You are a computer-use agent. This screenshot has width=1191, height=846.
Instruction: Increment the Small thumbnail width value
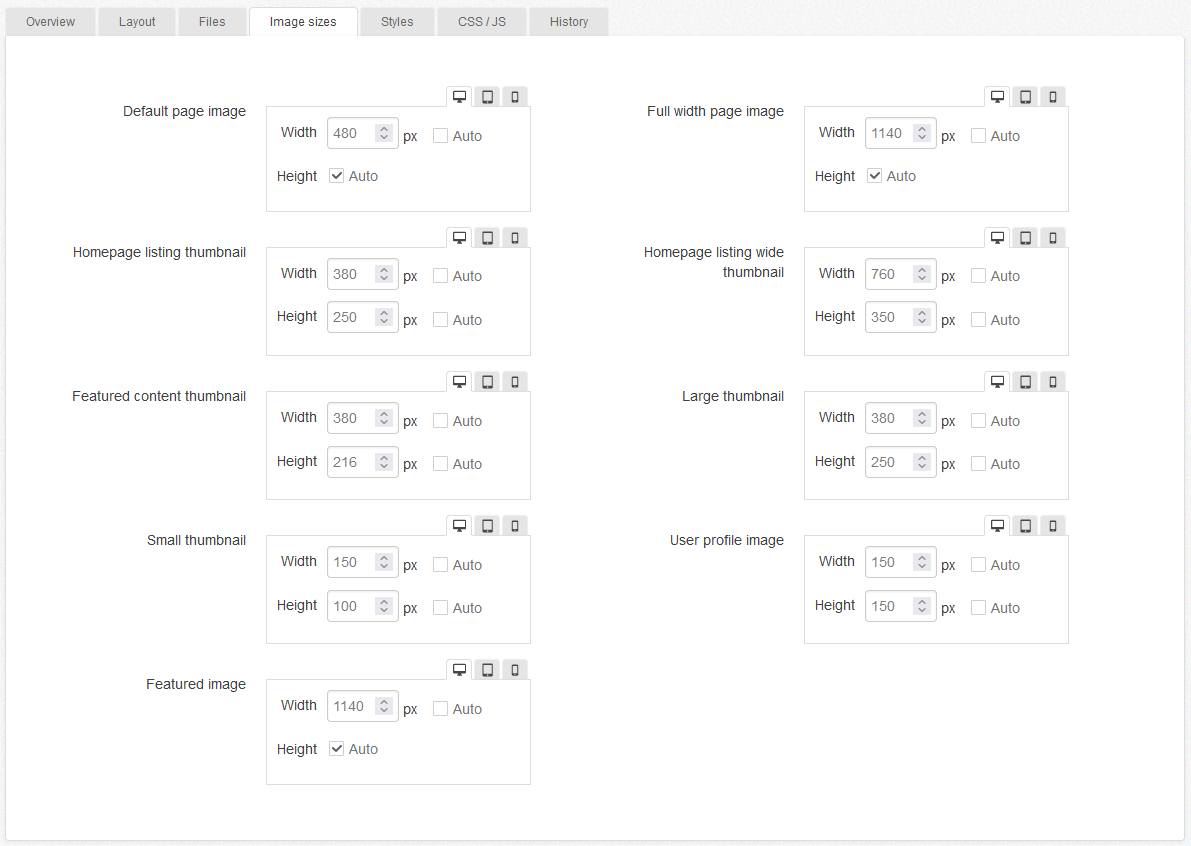[383, 557]
